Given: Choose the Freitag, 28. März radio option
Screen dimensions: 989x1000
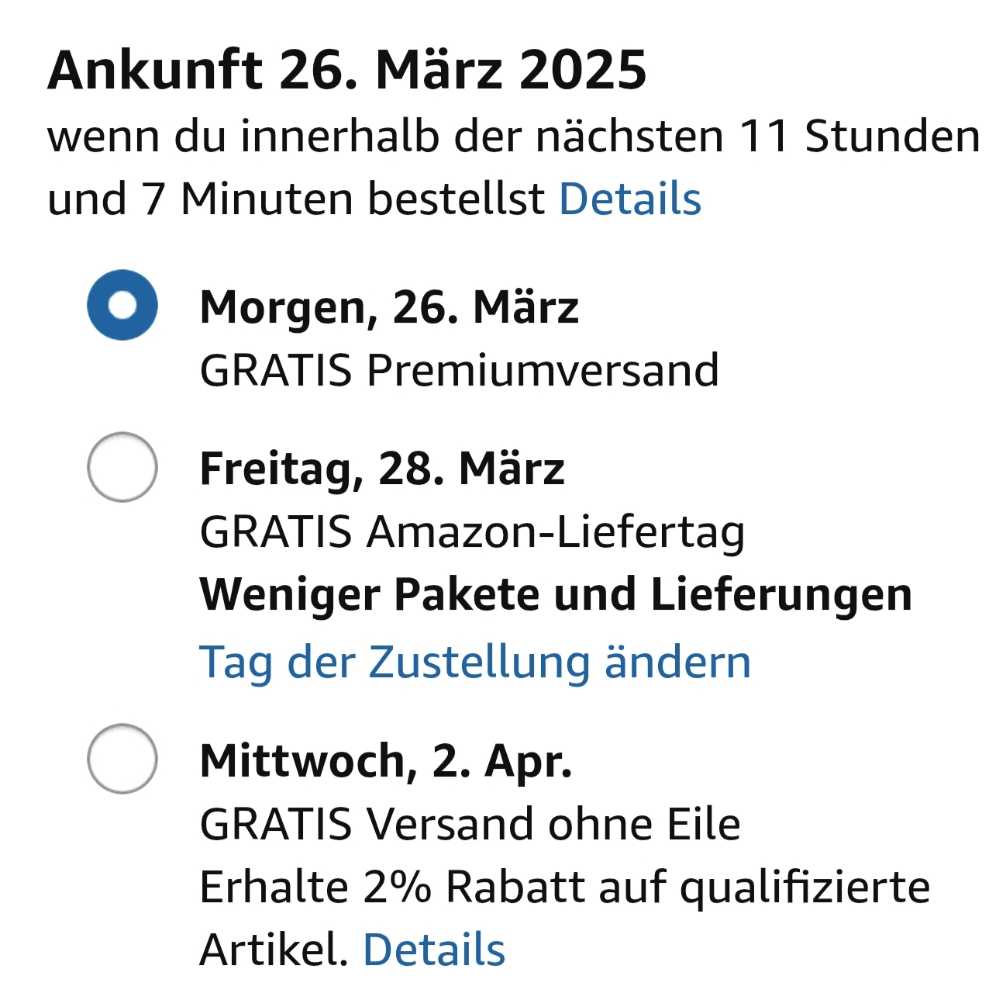Looking at the screenshot, I should 122,467.
